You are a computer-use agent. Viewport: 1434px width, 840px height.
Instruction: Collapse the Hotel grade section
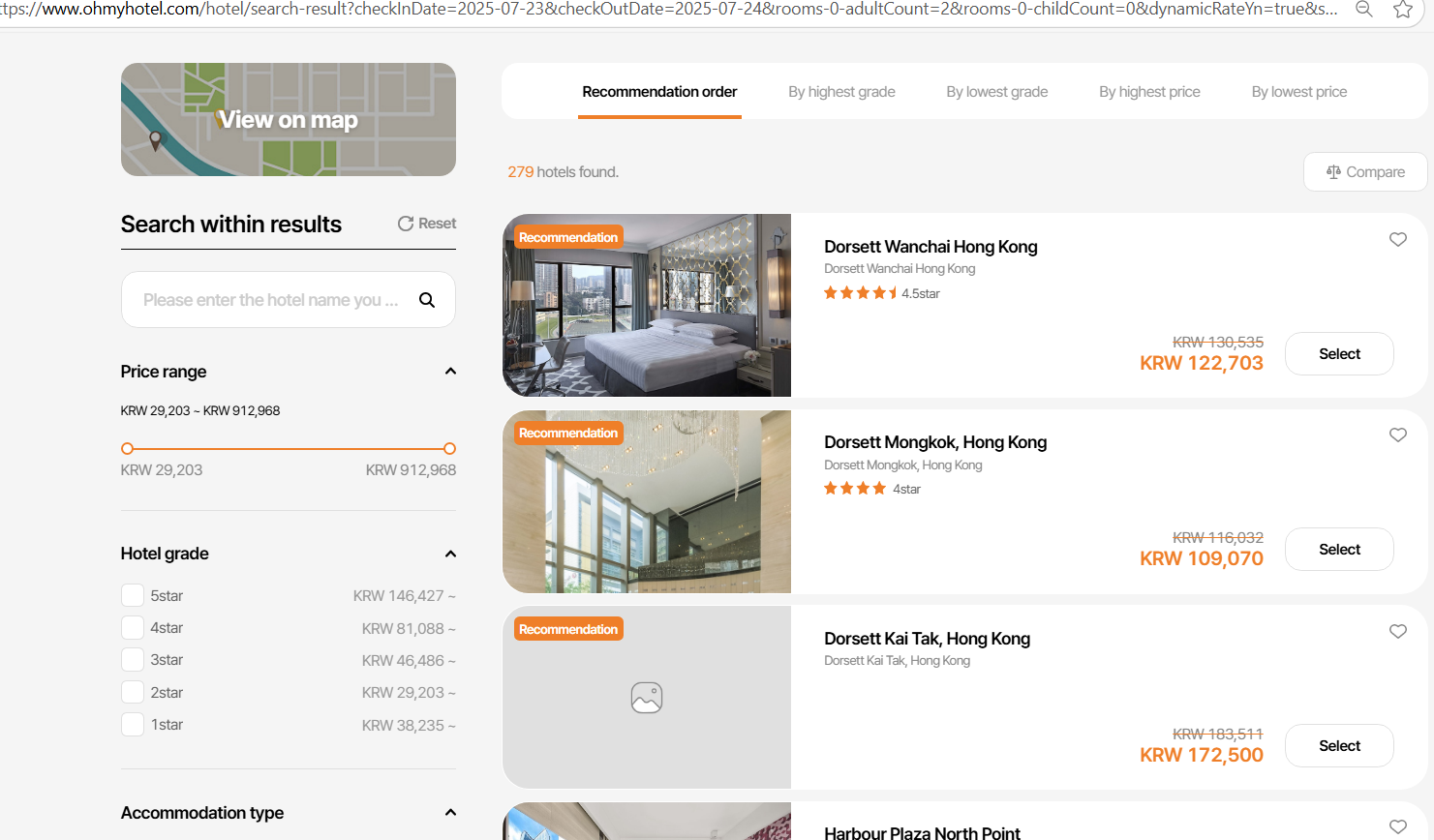click(x=450, y=554)
